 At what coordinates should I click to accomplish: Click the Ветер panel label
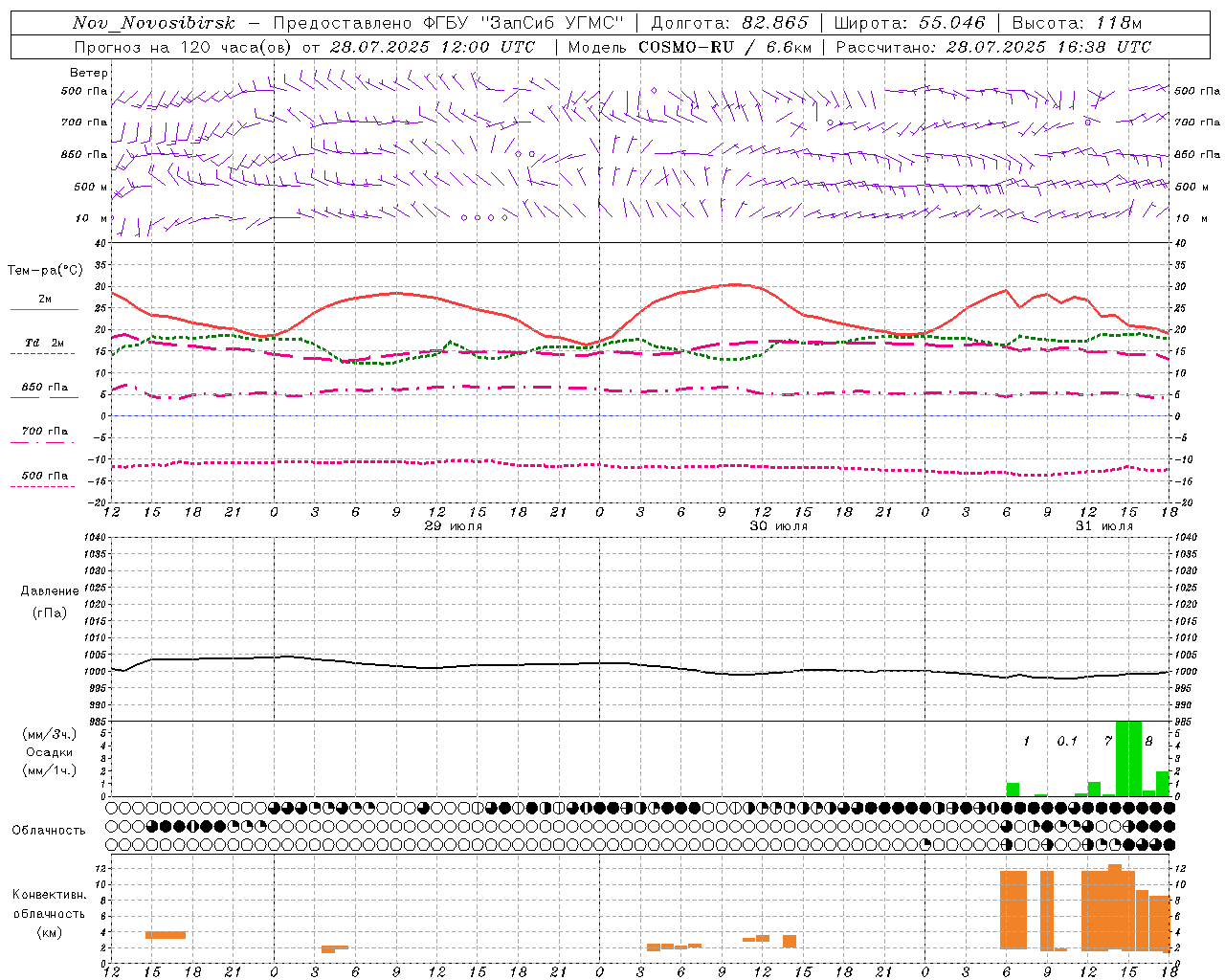[89, 73]
